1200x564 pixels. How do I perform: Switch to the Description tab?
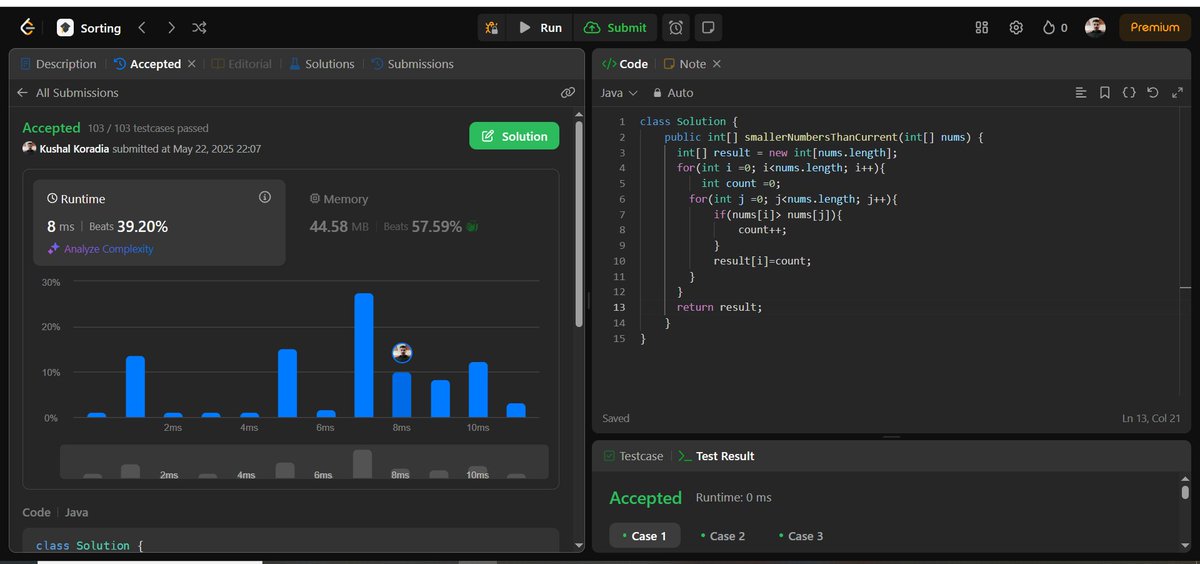[58, 64]
